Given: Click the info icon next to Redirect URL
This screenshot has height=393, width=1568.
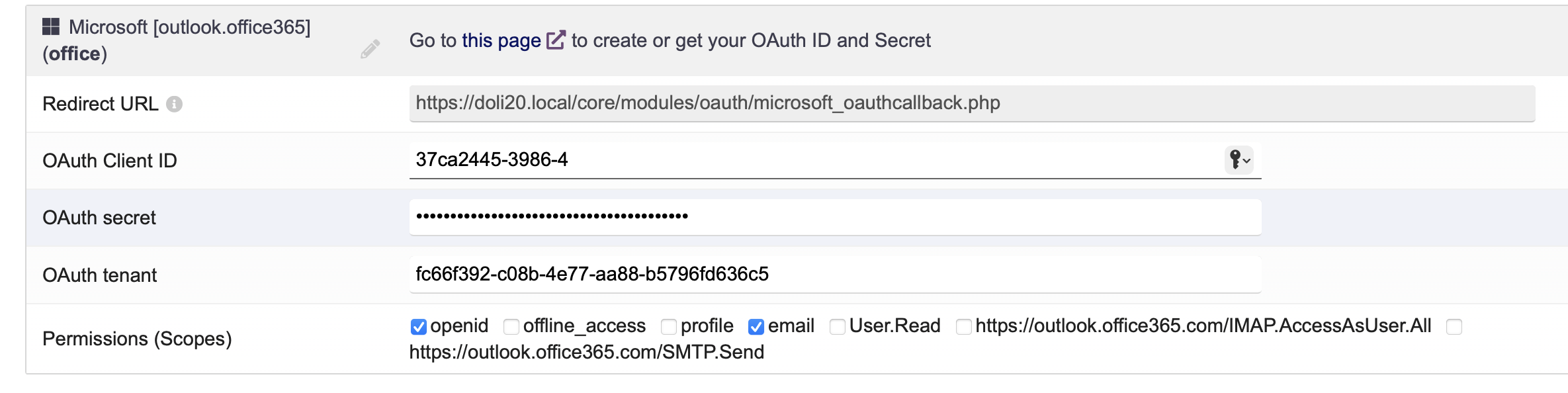Looking at the screenshot, I should point(174,104).
